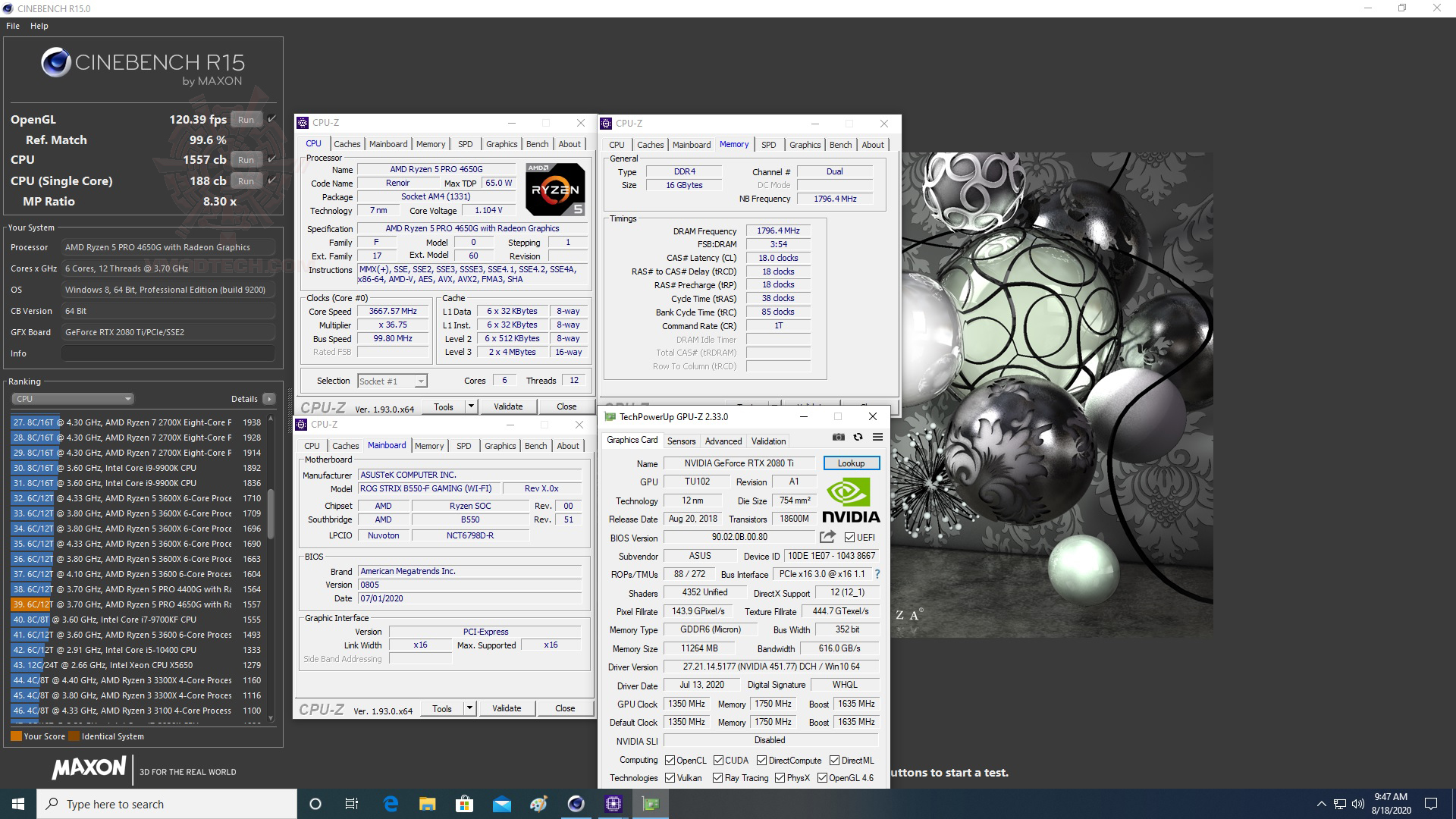The height and width of the screenshot is (819, 1456).
Task: Click the Bus Interface question mark icon
Action: click(x=877, y=574)
